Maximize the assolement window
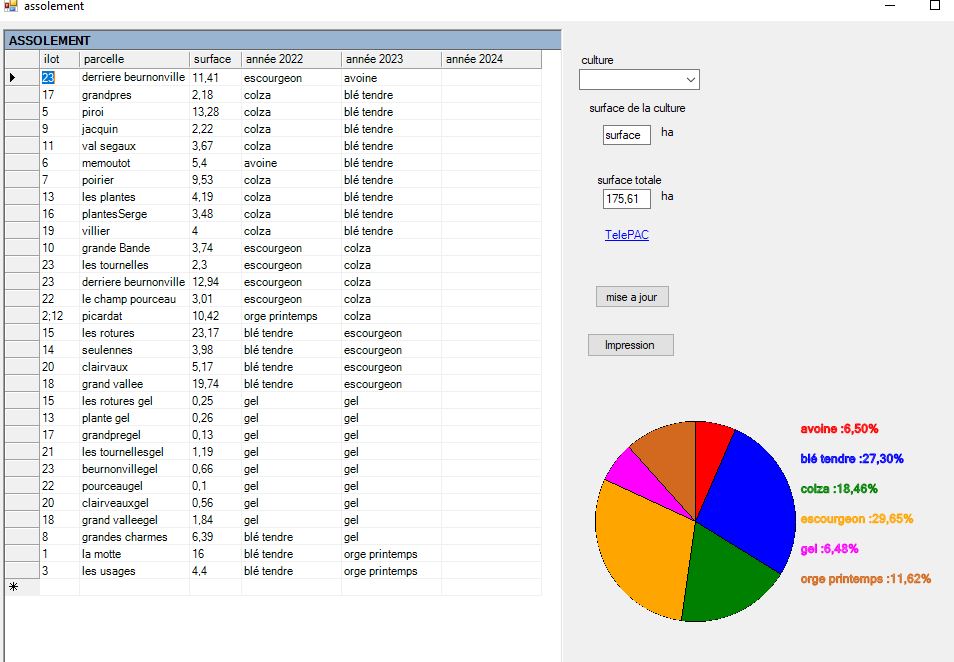Viewport: 954px width, 662px height. [934, 6]
